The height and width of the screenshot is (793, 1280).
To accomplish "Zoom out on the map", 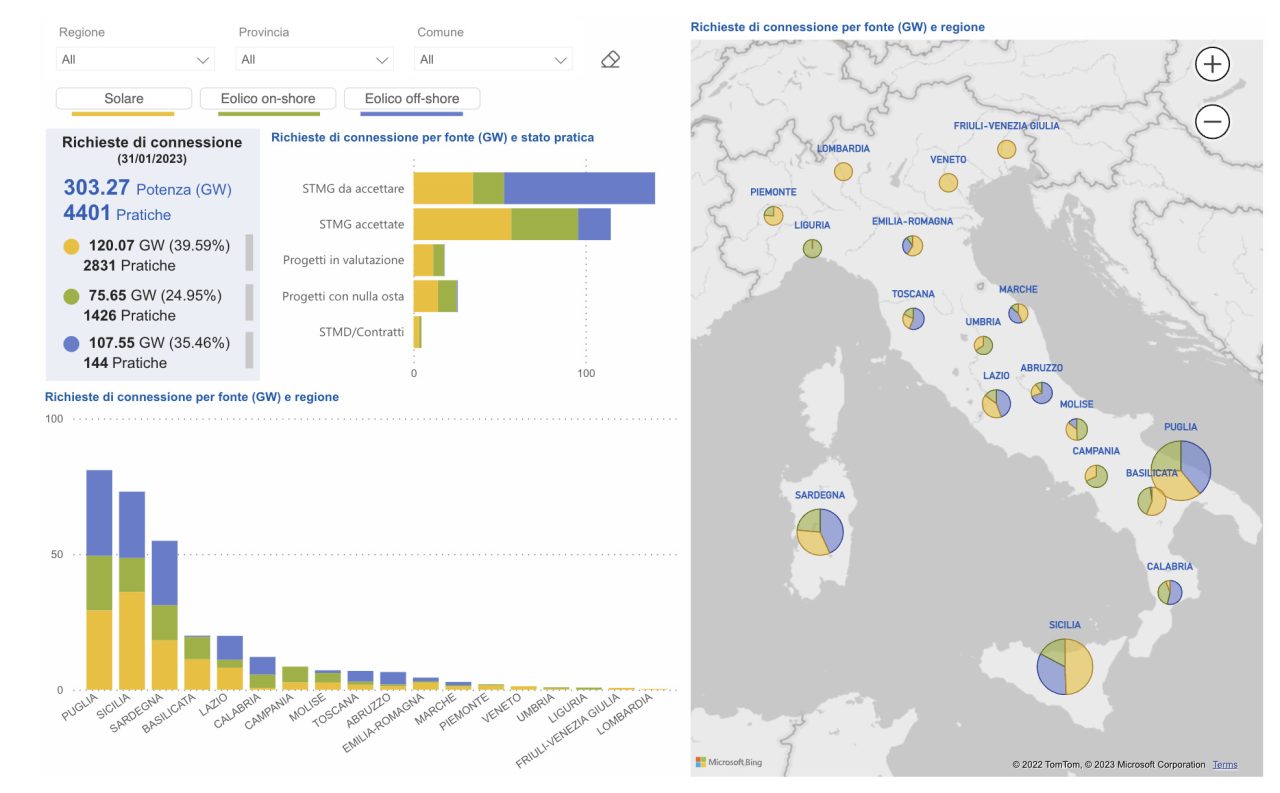I will tap(1212, 122).
